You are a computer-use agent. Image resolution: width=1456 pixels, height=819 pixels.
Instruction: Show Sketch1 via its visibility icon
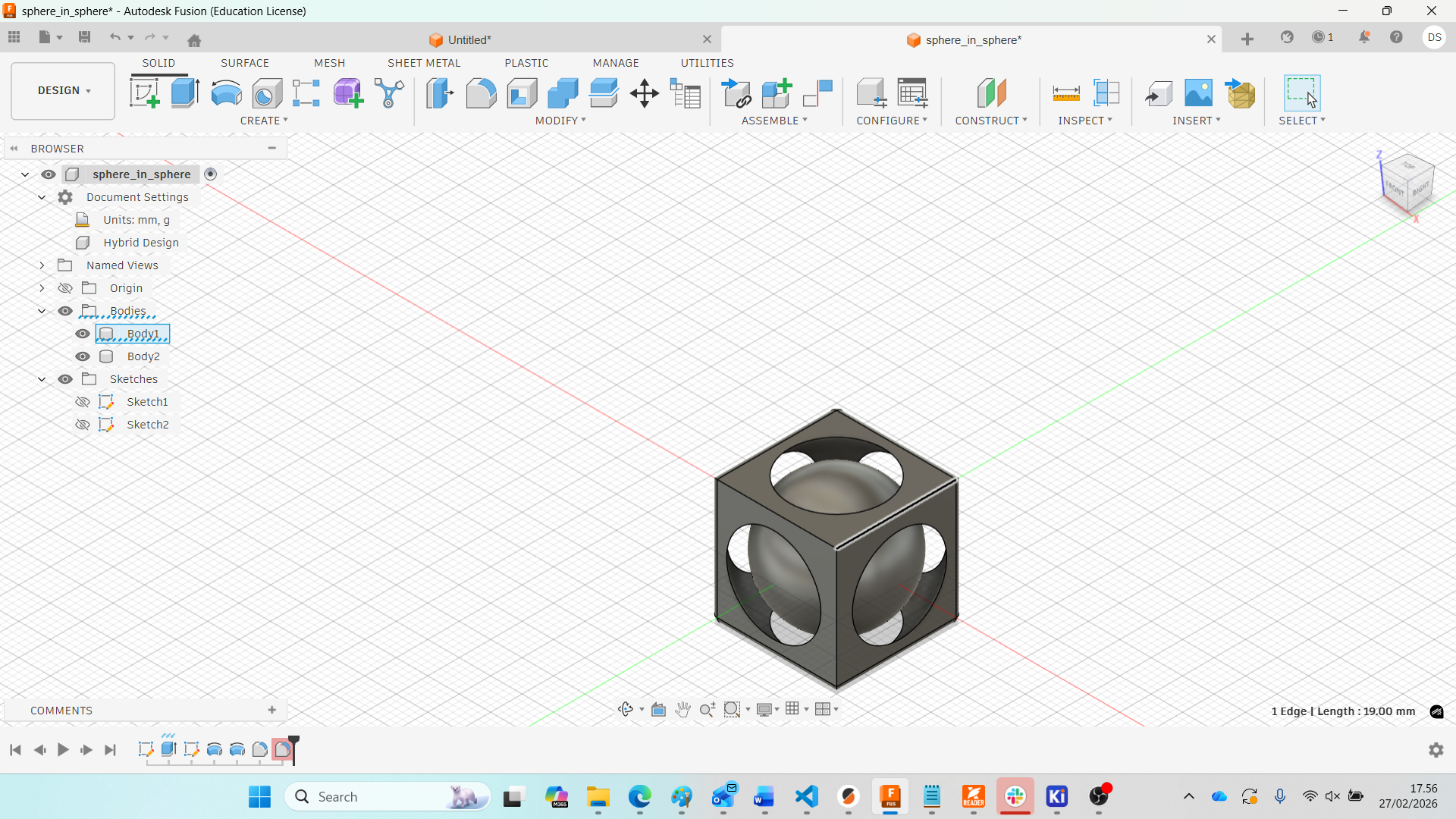83,402
